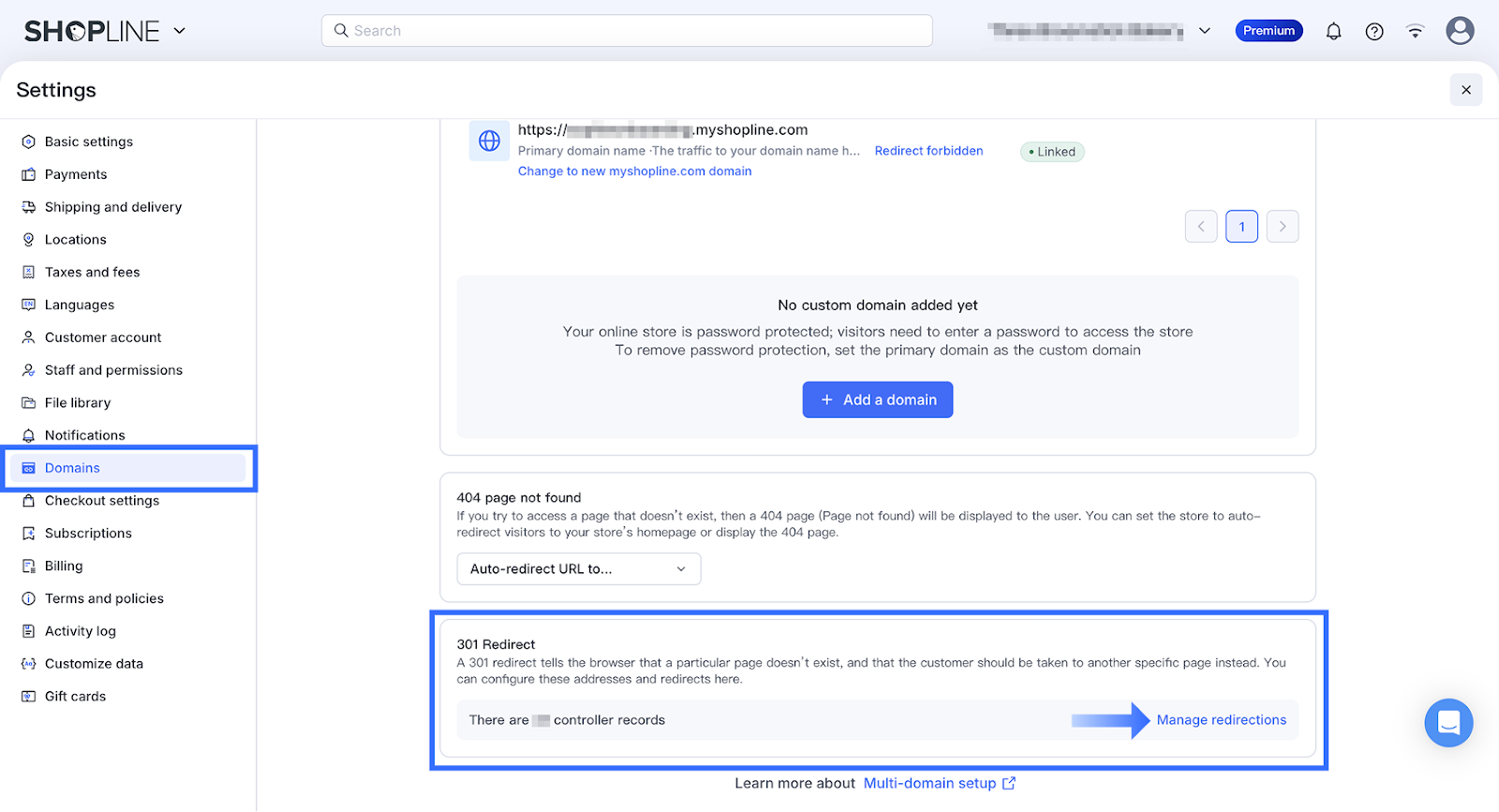Open the user profile avatar
1499x812 pixels.
click(x=1460, y=31)
